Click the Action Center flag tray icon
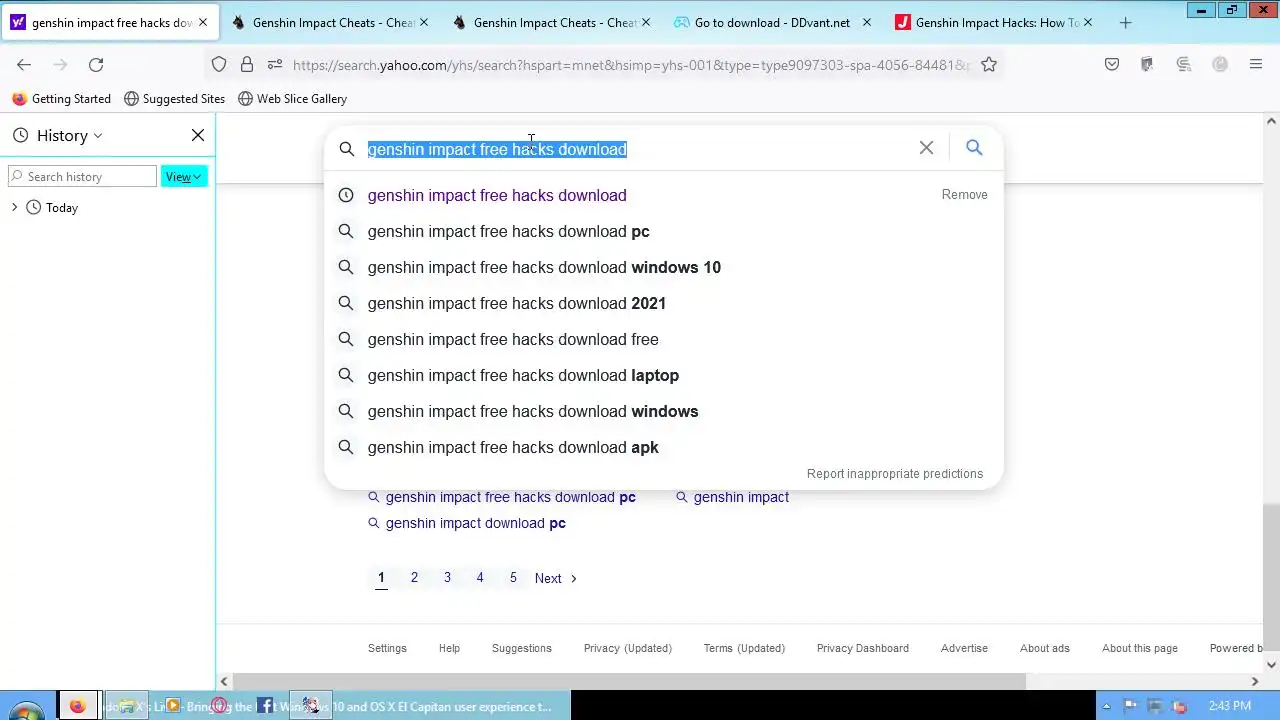Screen dimensions: 1280x720 [x=1130, y=706]
